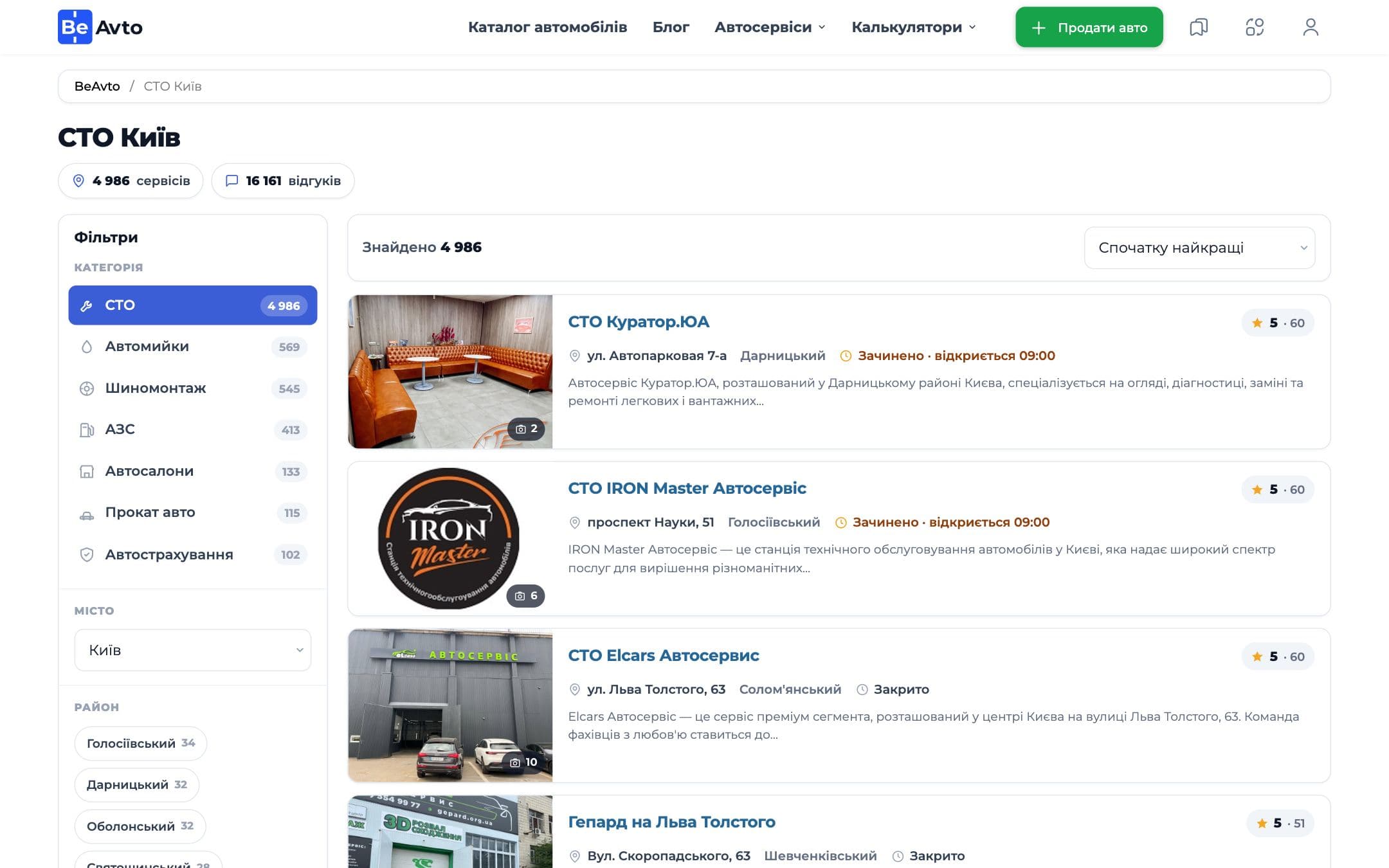Select the Прокат авто category filter

(x=192, y=512)
